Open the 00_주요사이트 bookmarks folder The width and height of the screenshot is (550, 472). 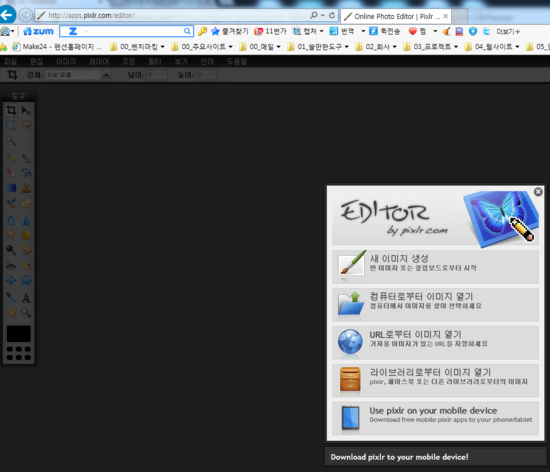point(202,47)
